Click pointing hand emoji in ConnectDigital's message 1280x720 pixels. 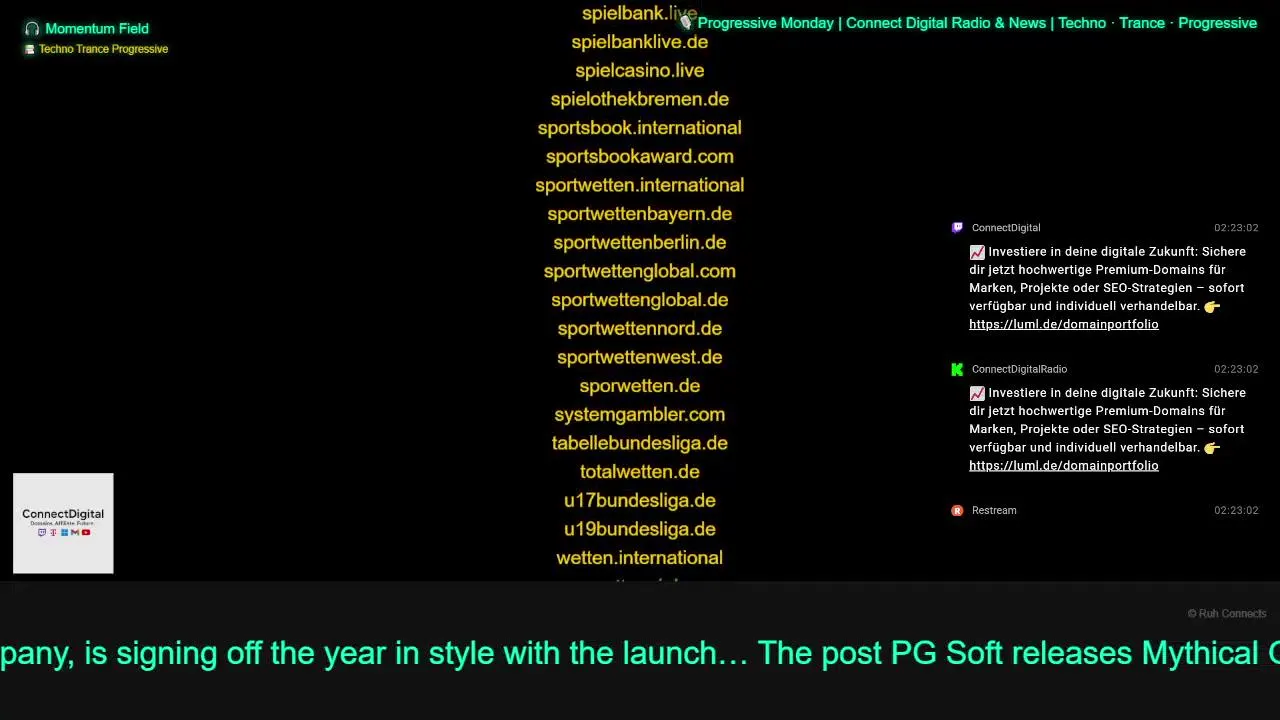click(1212, 307)
